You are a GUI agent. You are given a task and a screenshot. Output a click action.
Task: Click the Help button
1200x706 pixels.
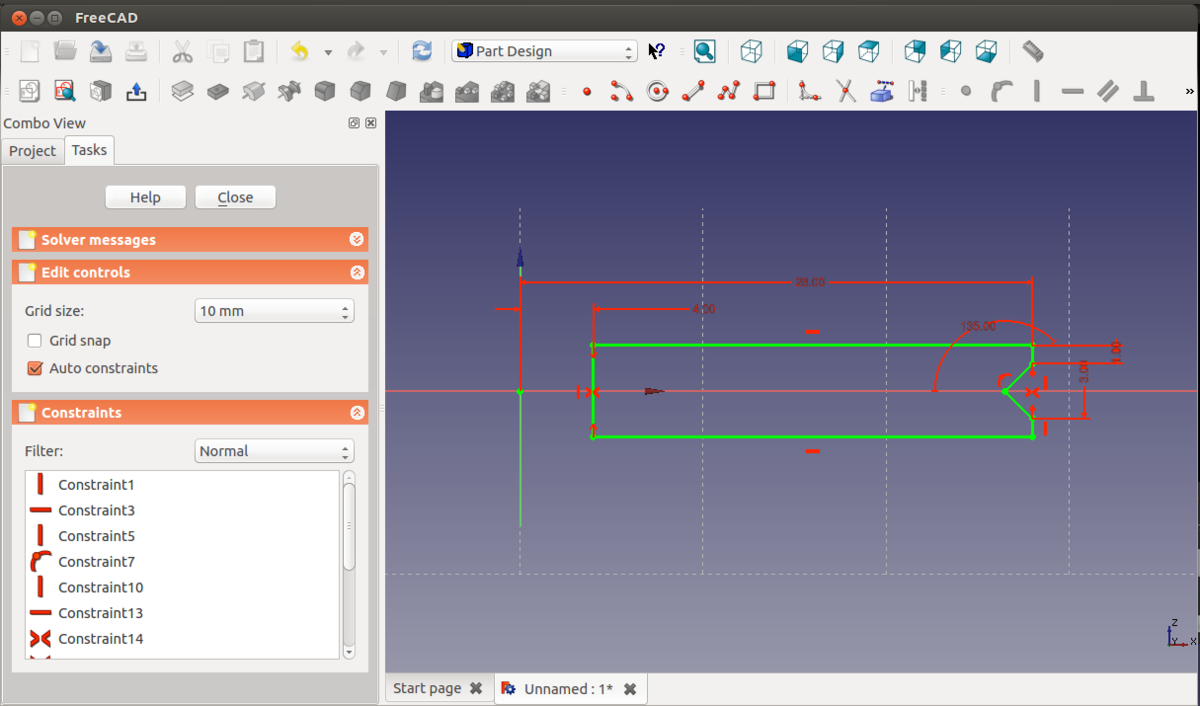(145, 198)
